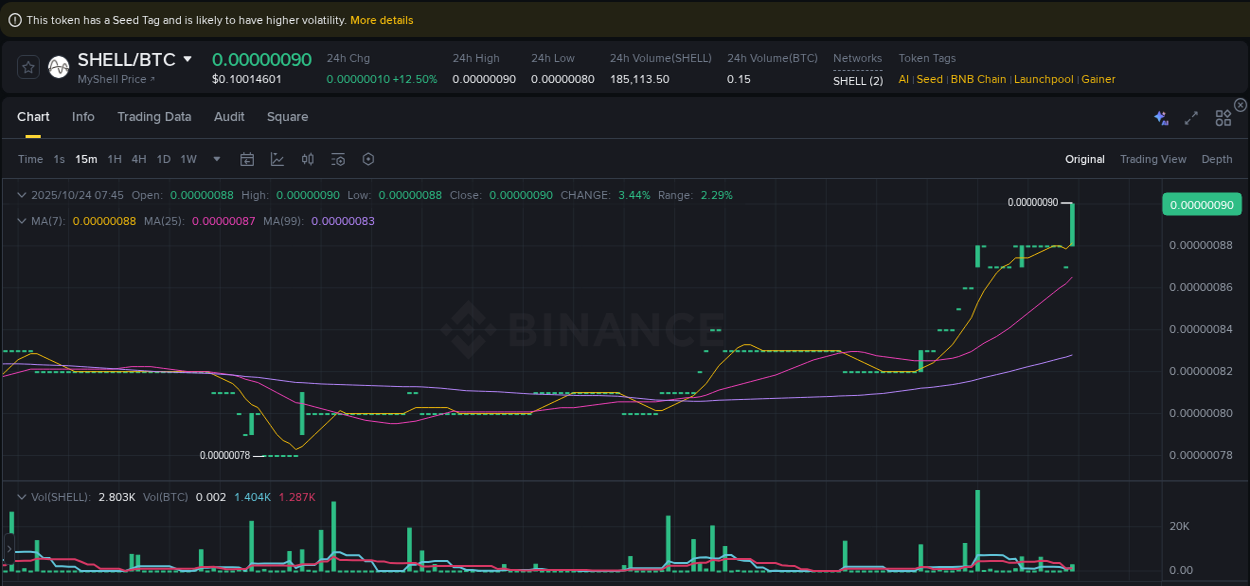Launch the AI chart analysis icon
Image resolution: width=1250 pixels, height=586 pixels.
1160,117
